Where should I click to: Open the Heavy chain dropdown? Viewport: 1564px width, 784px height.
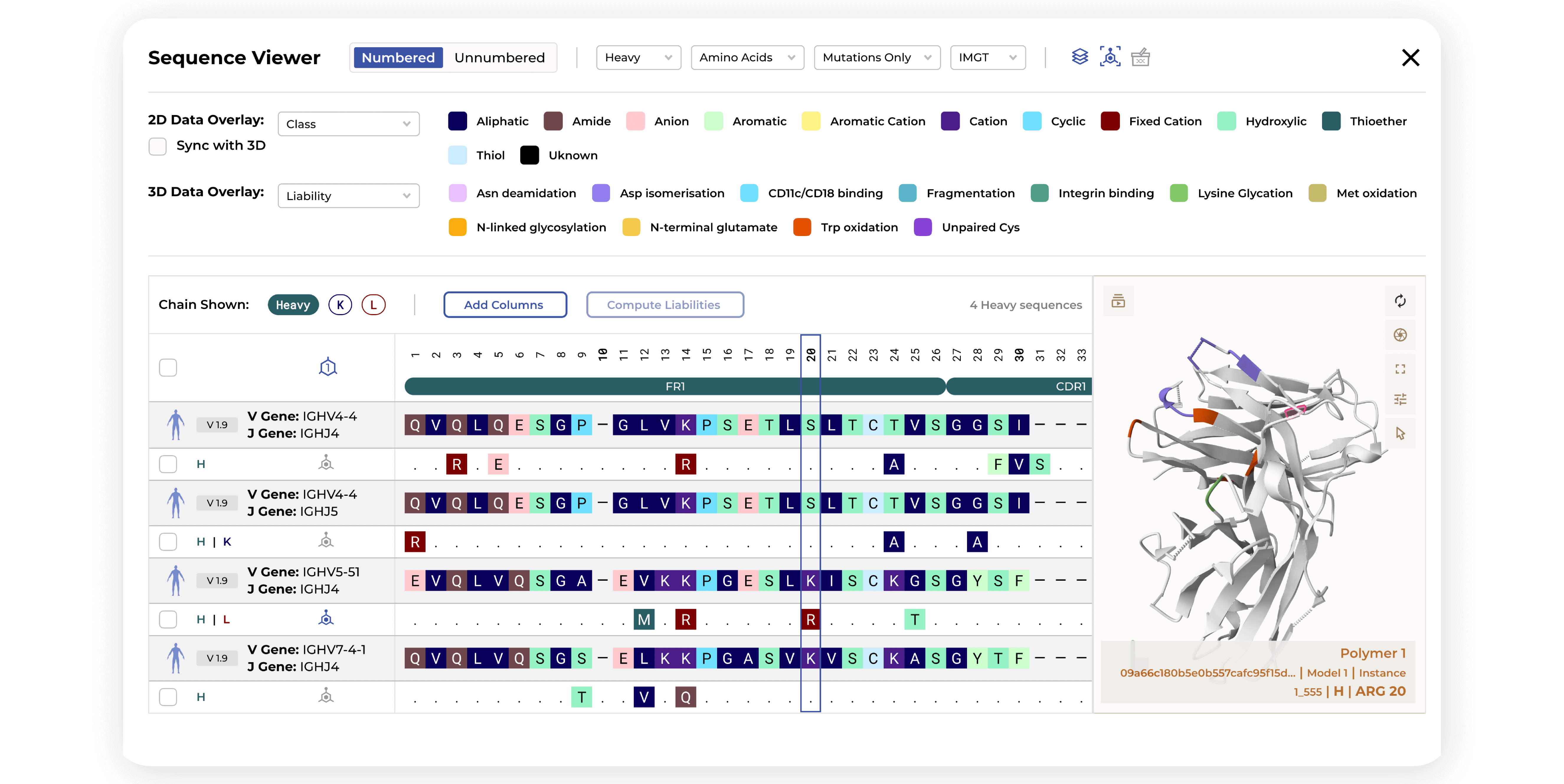[x=638, y=58]
